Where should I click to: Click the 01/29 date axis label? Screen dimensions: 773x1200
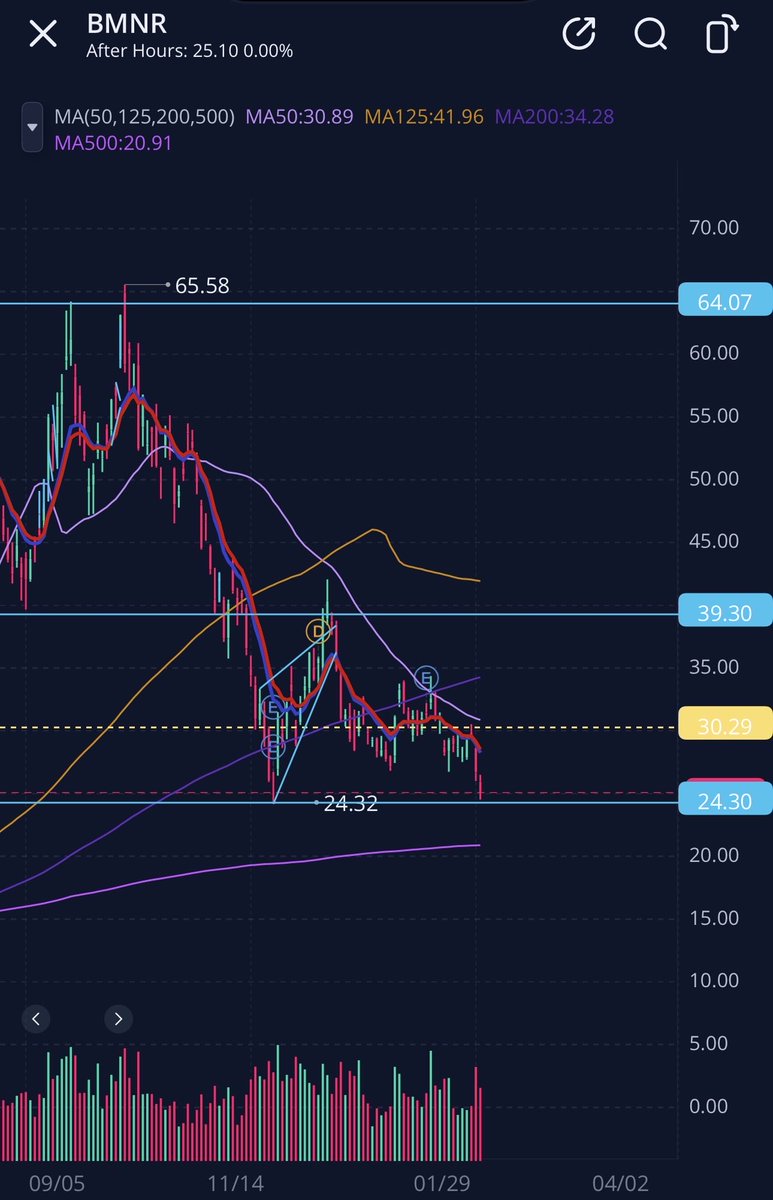pyautogui.click(x=444, y=1183)
